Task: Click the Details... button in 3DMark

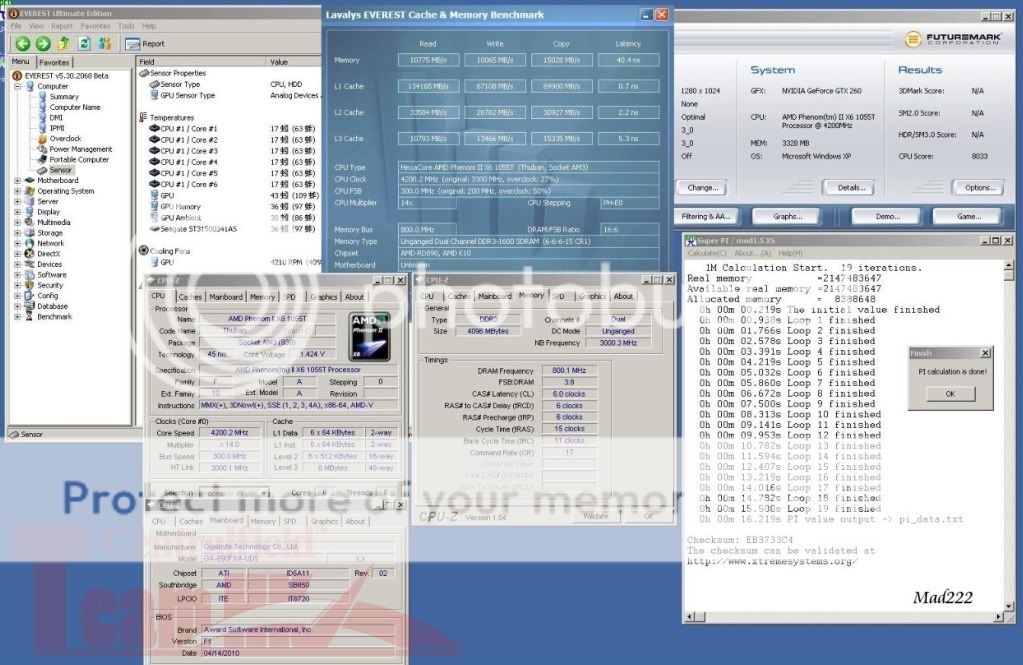Action: 851,187
